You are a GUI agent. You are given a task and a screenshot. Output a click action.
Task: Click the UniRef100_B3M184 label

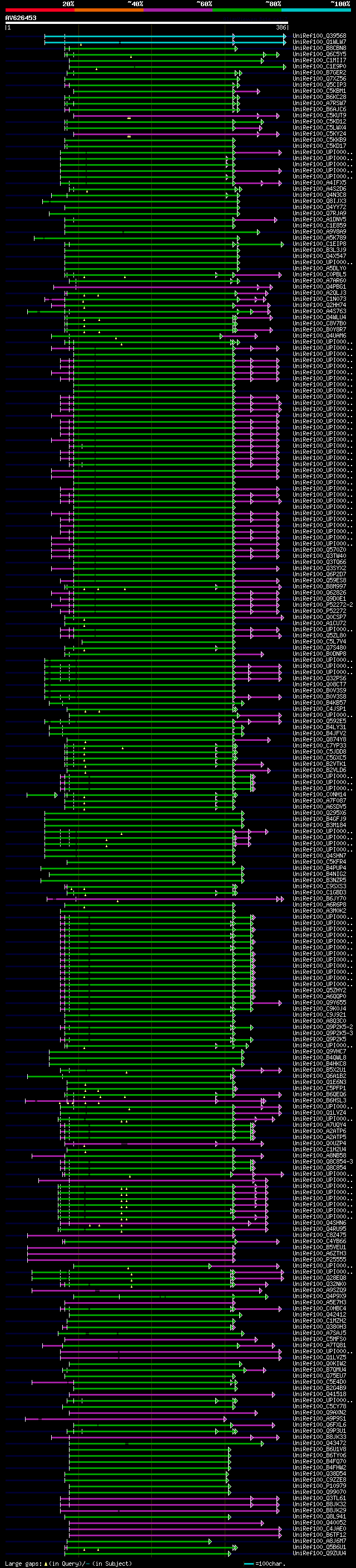pyautogui.click(x=319, y=825)
